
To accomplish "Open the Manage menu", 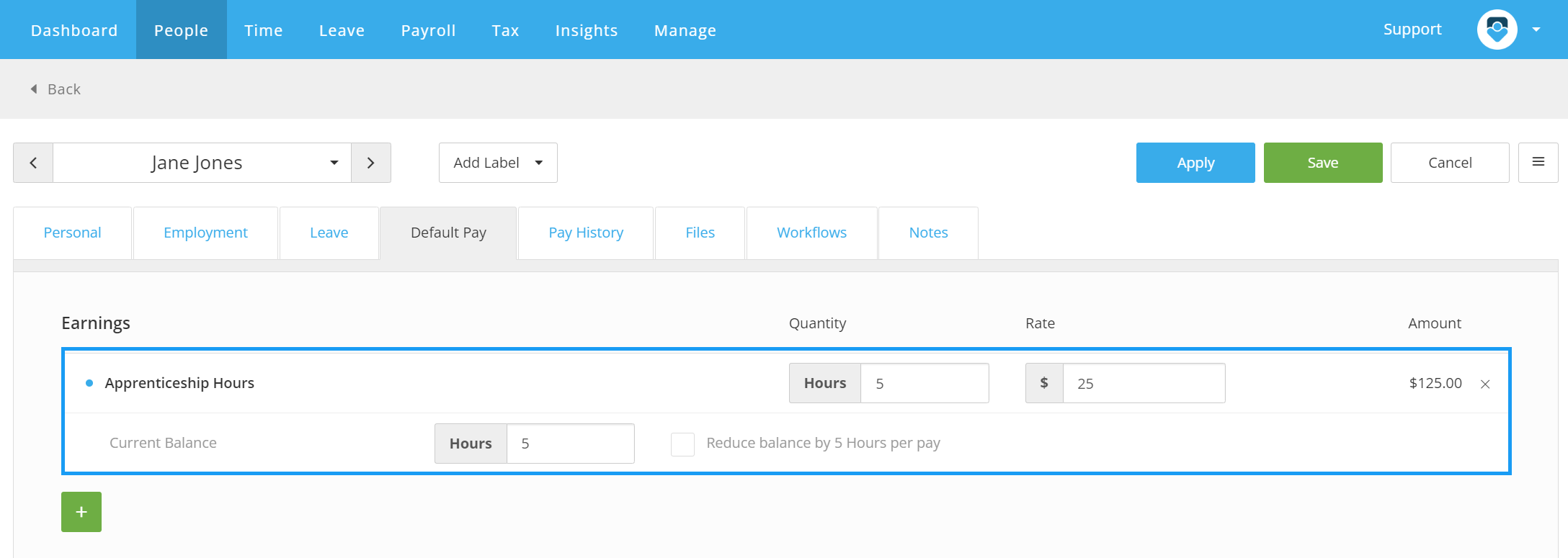I will (685, 30).
